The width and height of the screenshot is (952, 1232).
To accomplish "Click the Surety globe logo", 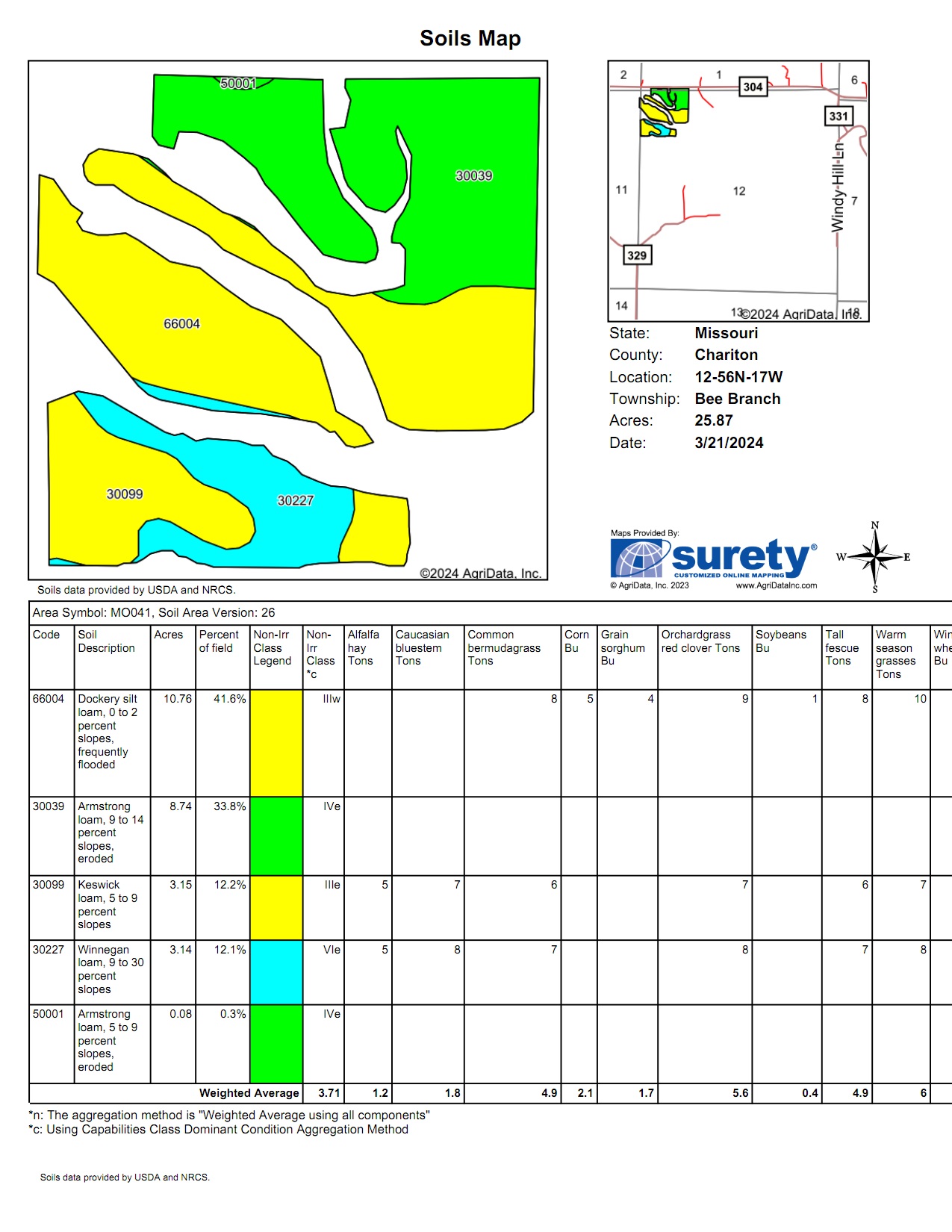I will (637, 559).
